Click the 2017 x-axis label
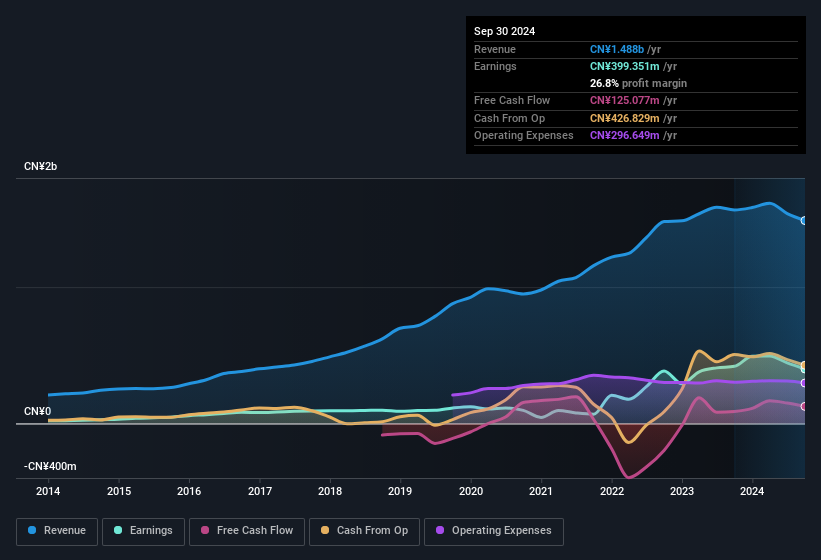The image size is (821, 560). click(x=260, y=491)
